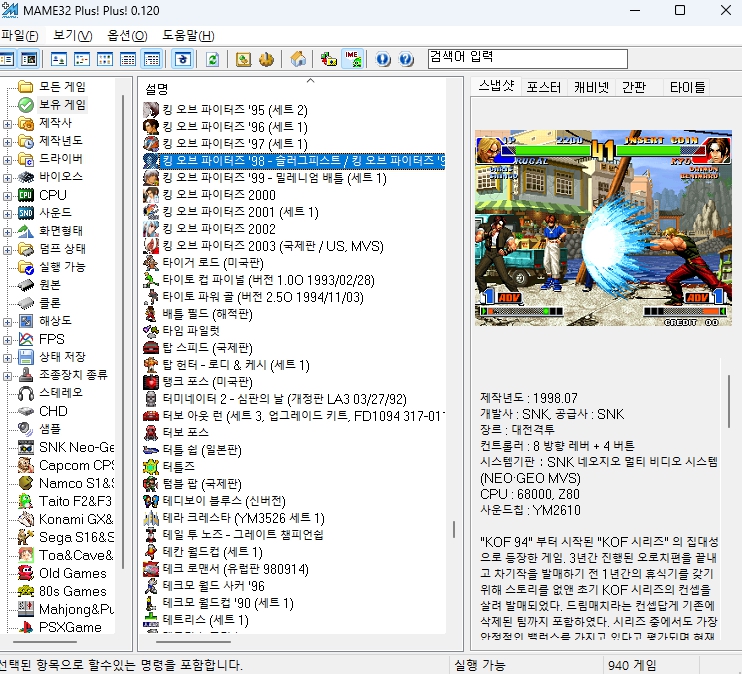The height and width of the screenshot is (674, 742).
Task: Click the red arrows folder toolbar icon
Action: [x=328, y=59]
